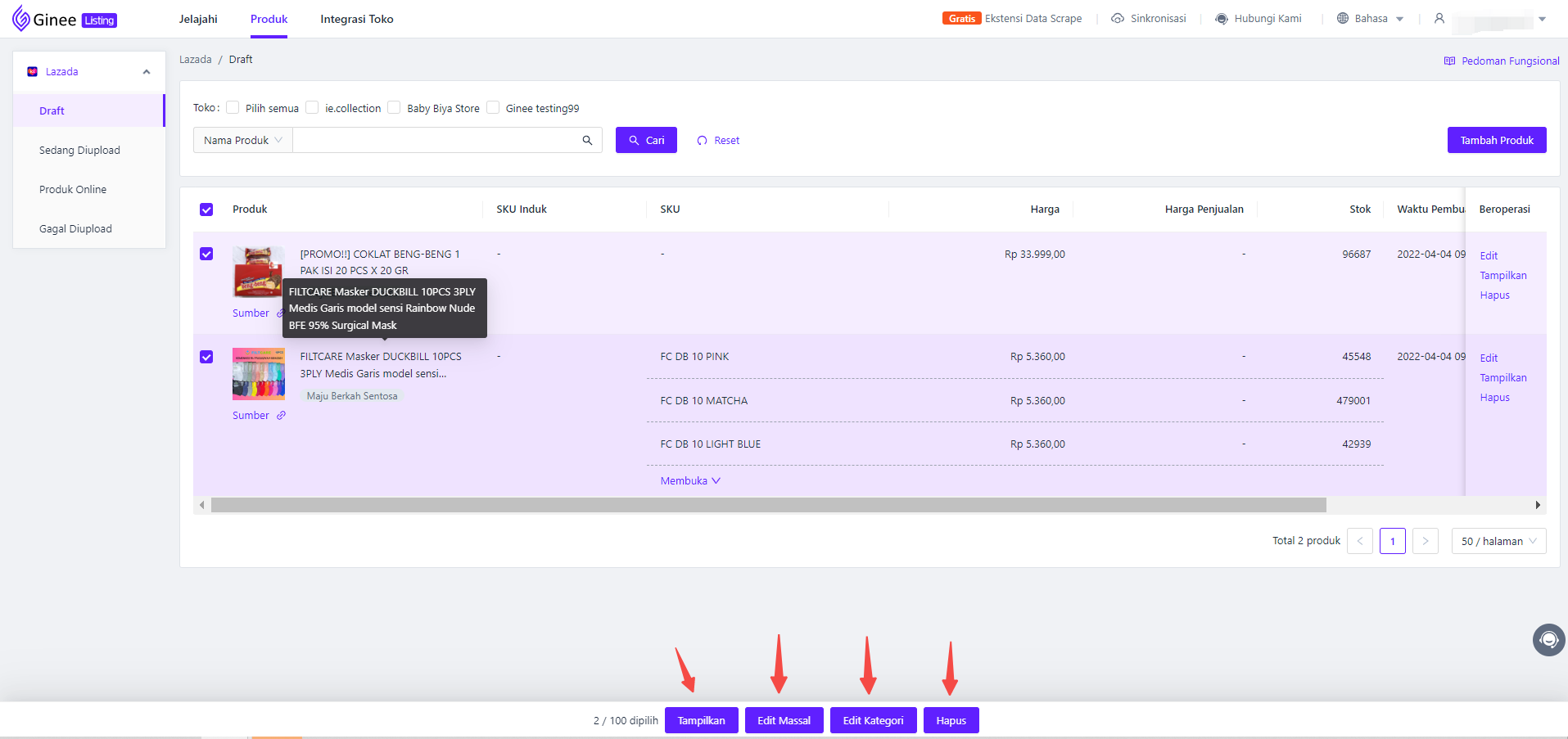Click the Listing badge next to Ginee
The image size is (1568, 739).
(99, 20)
